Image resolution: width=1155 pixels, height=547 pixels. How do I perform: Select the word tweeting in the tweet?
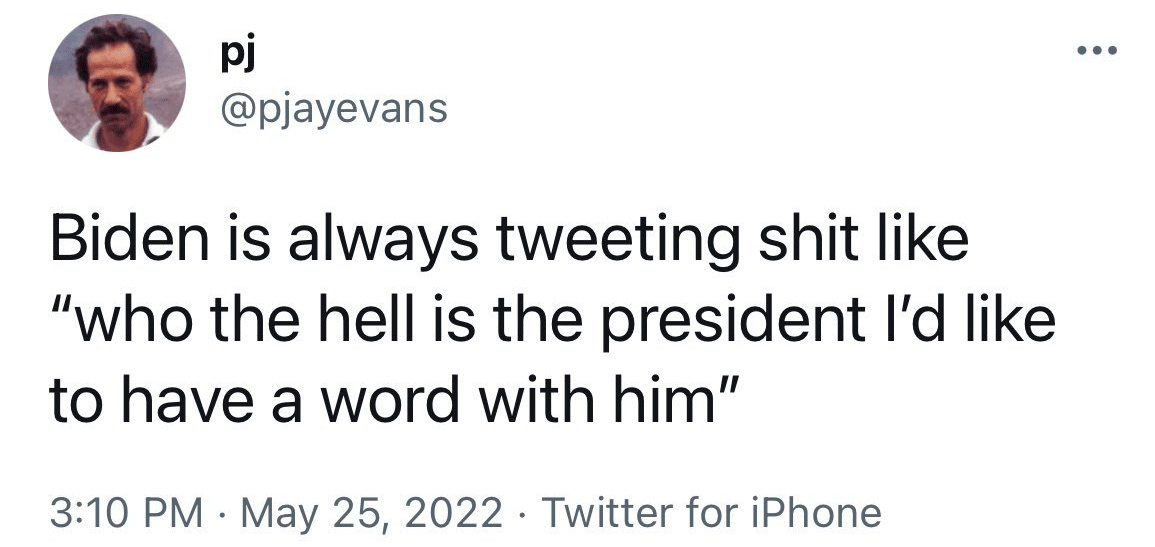(x=619, y=243)
